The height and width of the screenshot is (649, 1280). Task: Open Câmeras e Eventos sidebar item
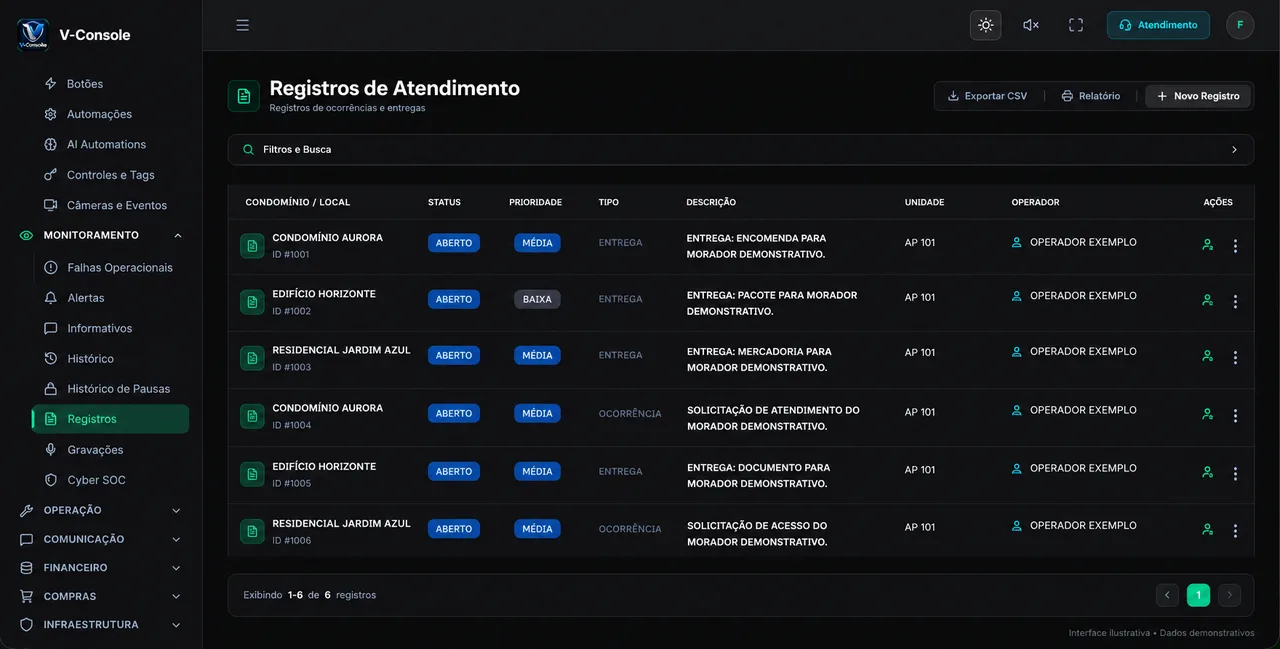116,205
